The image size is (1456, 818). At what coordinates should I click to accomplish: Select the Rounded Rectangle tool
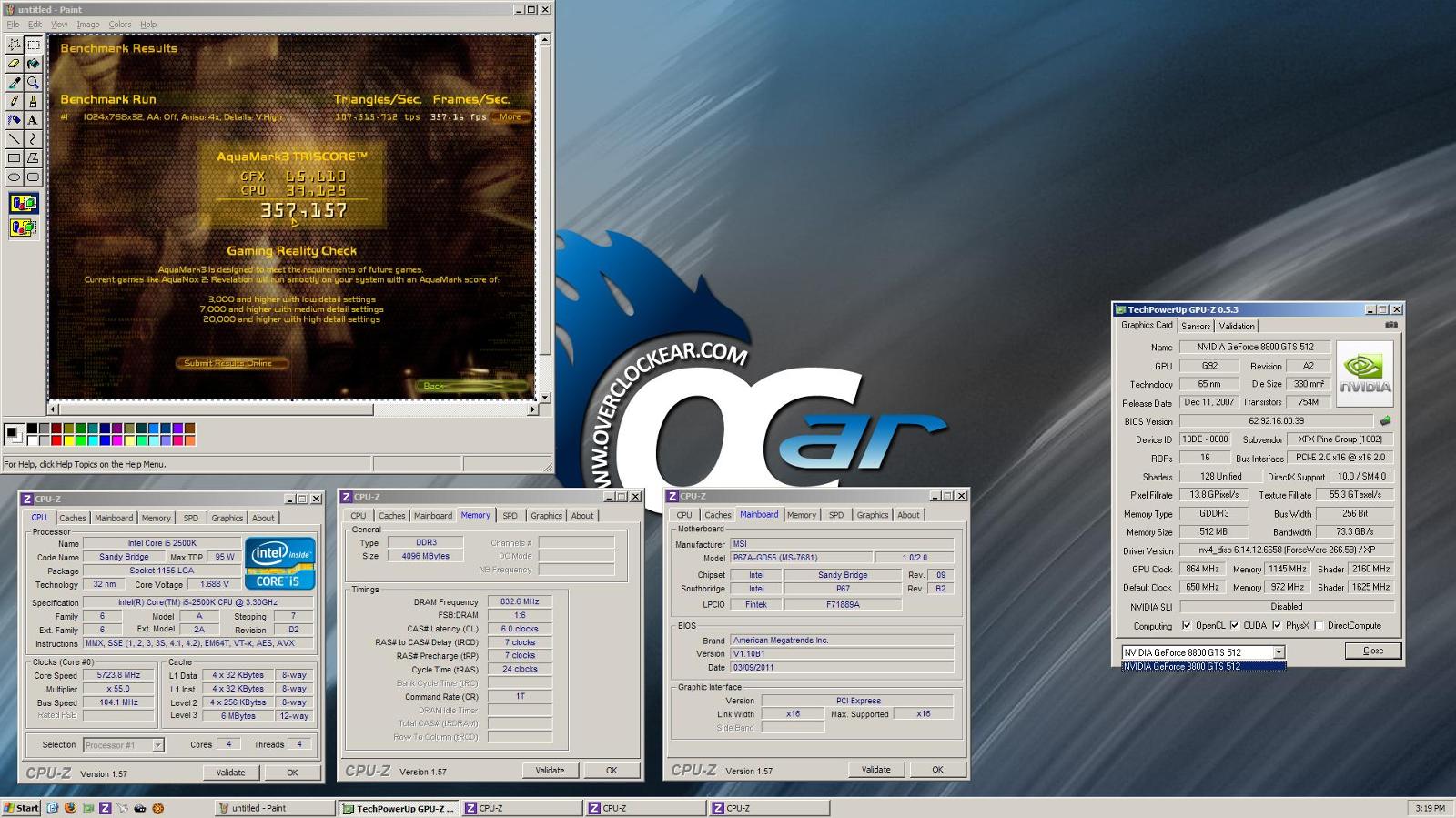(33, 177)
